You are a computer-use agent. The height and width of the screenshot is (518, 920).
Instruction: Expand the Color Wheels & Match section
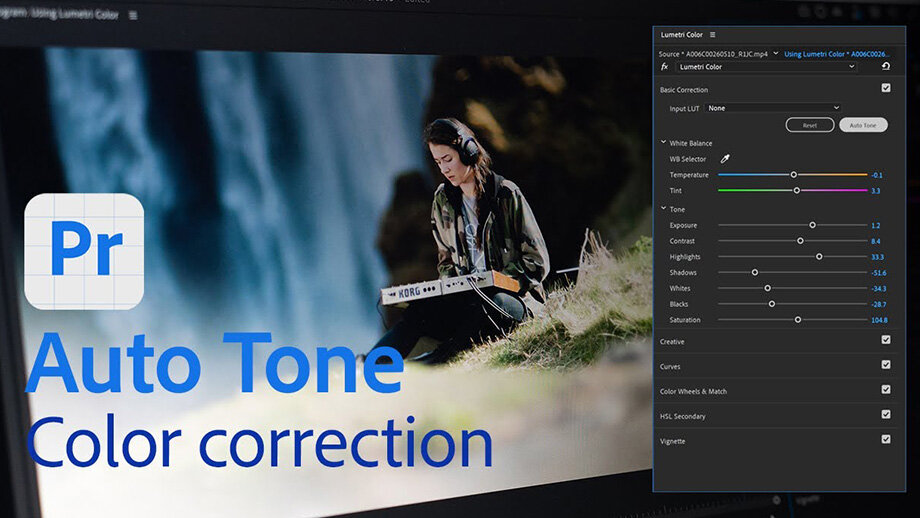pyautogui.click(x=693, y=391)
